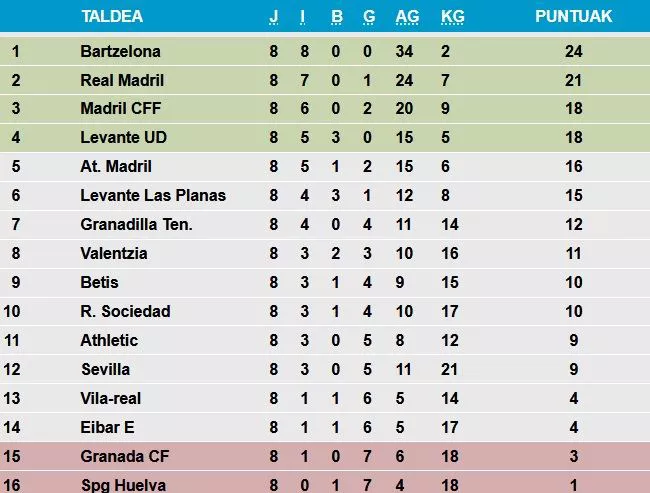Screen dimensions: 650x493
Task: Sort by the AG column header
Action: [x=407, y=16]
